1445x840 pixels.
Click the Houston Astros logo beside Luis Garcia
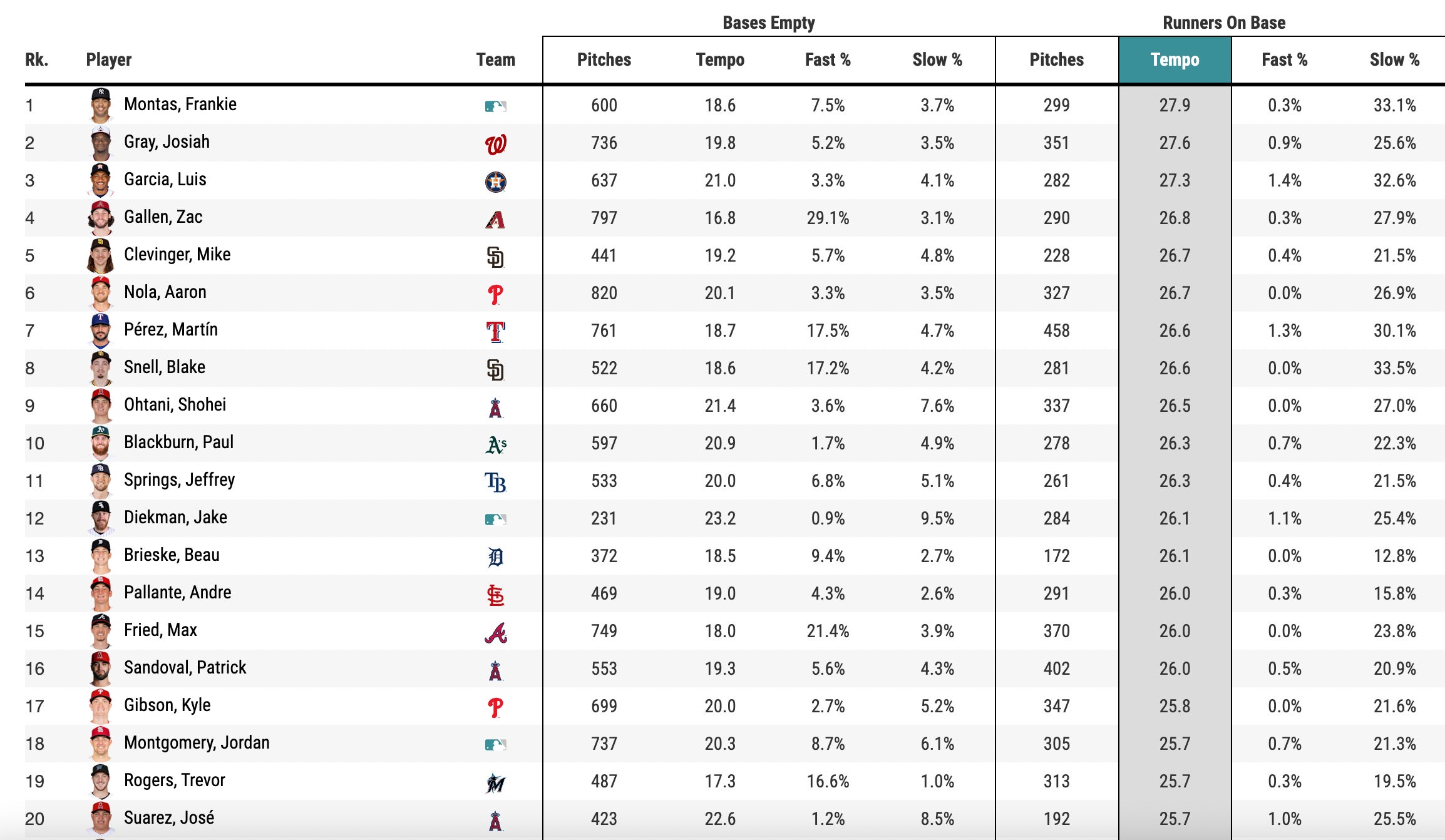[495, 182]
